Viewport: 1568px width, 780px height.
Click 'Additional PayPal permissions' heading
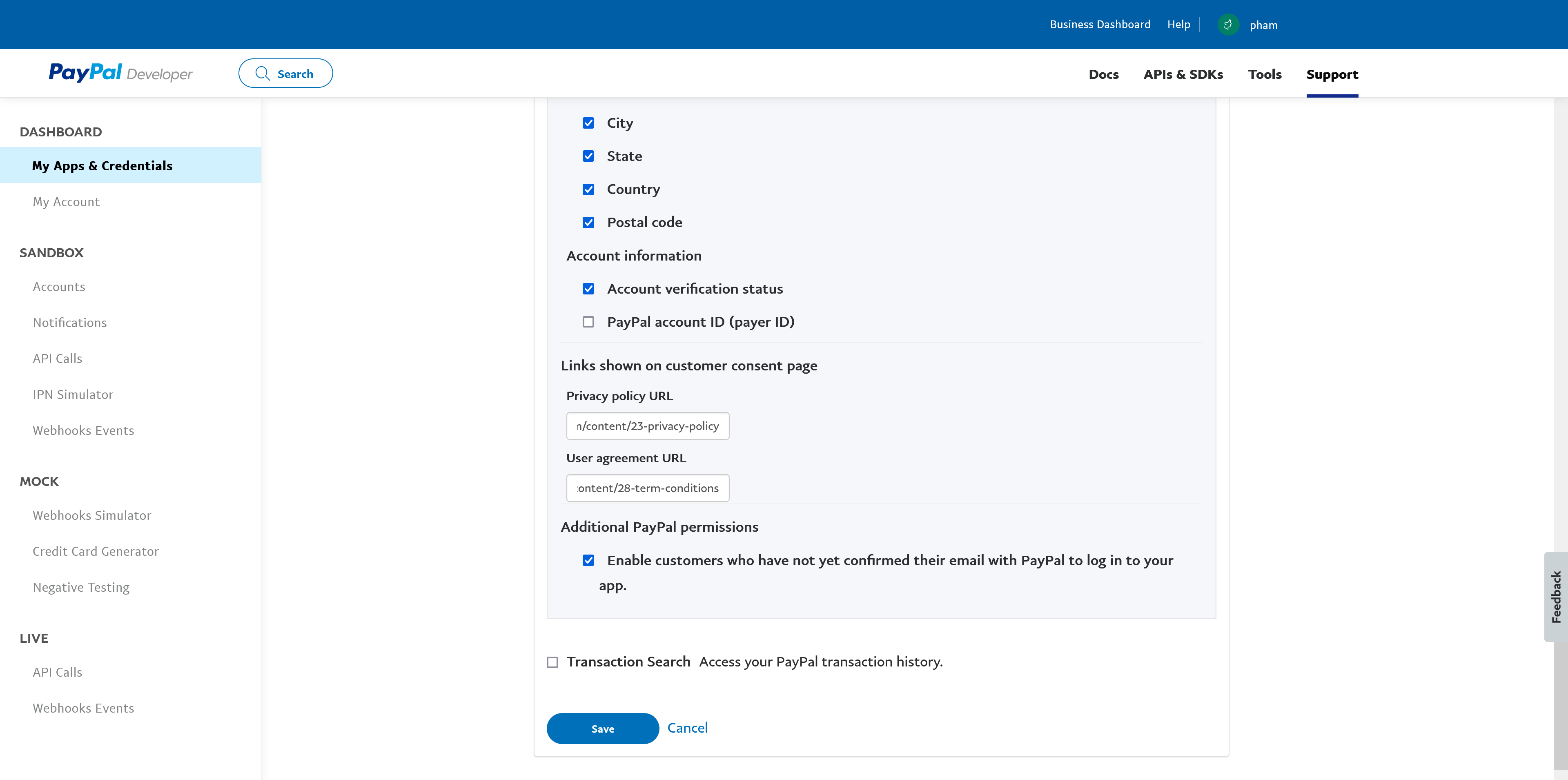tap(659, 527)
